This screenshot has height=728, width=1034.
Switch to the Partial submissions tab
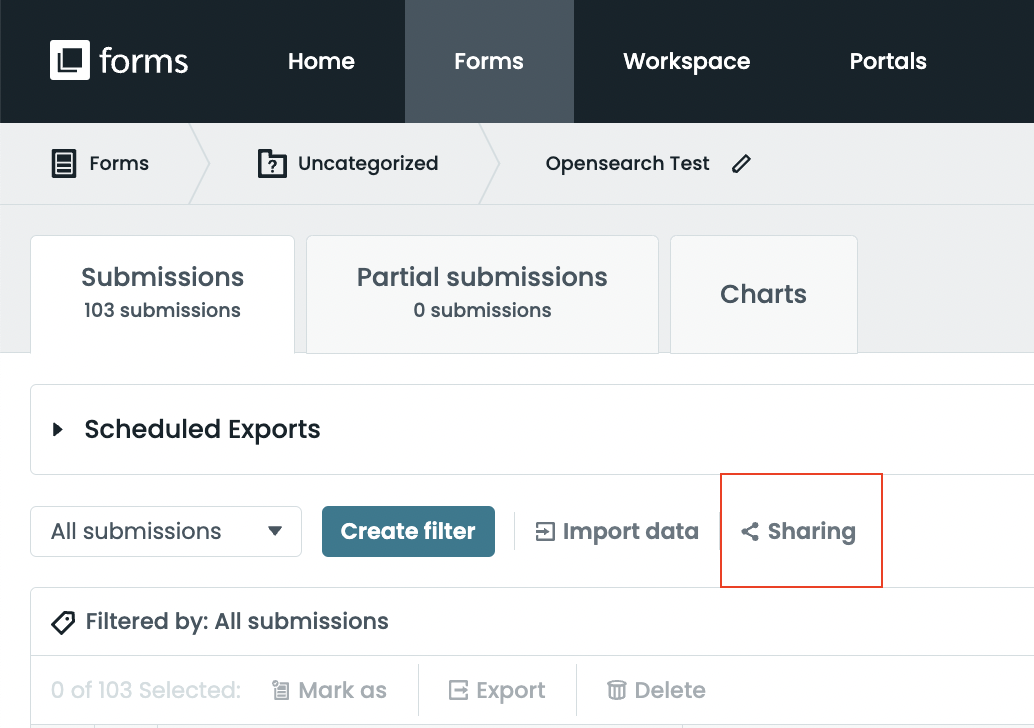[x=482, y=293]
